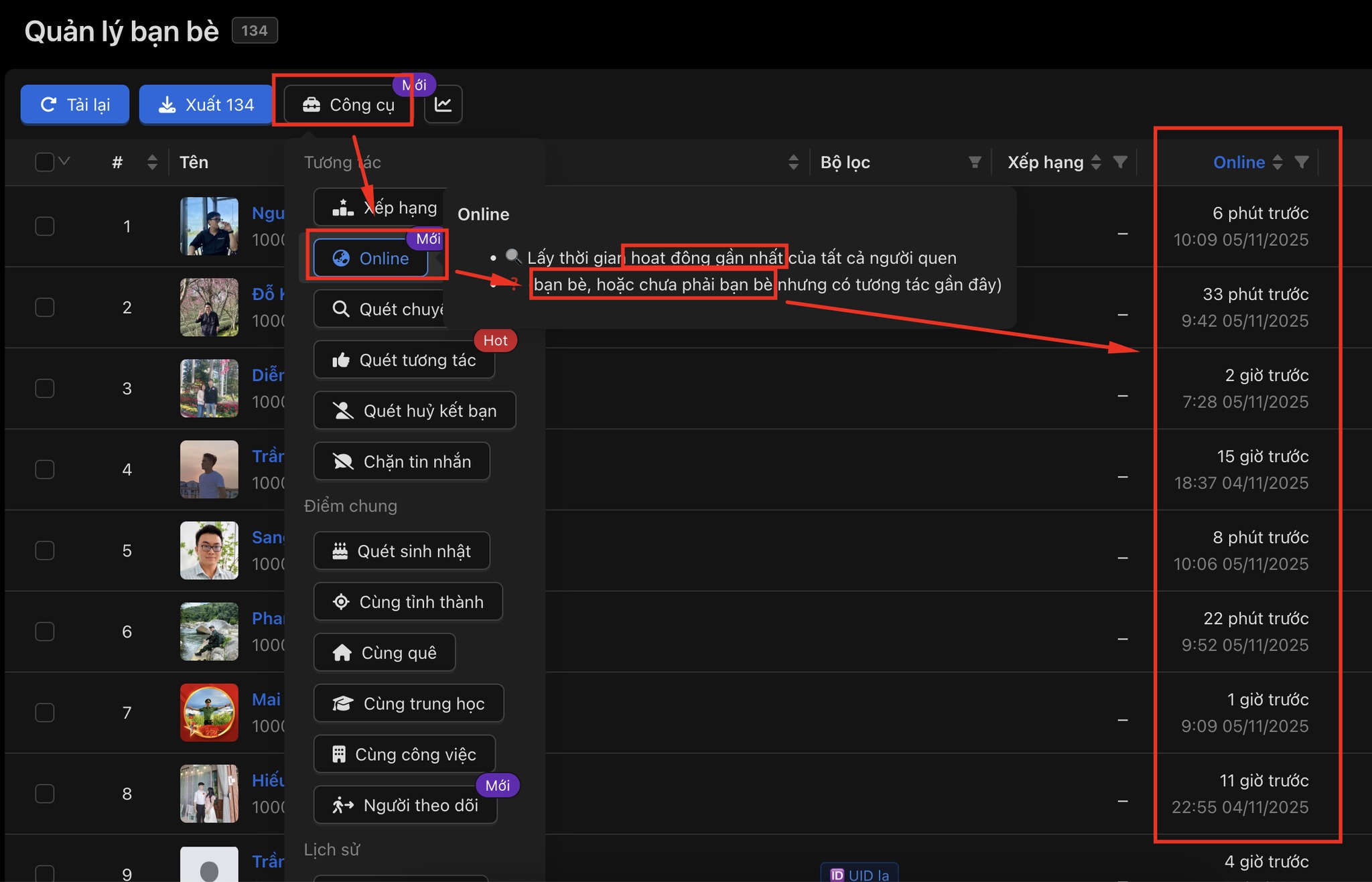Open the statistics chart icon button

click(443, 104)
